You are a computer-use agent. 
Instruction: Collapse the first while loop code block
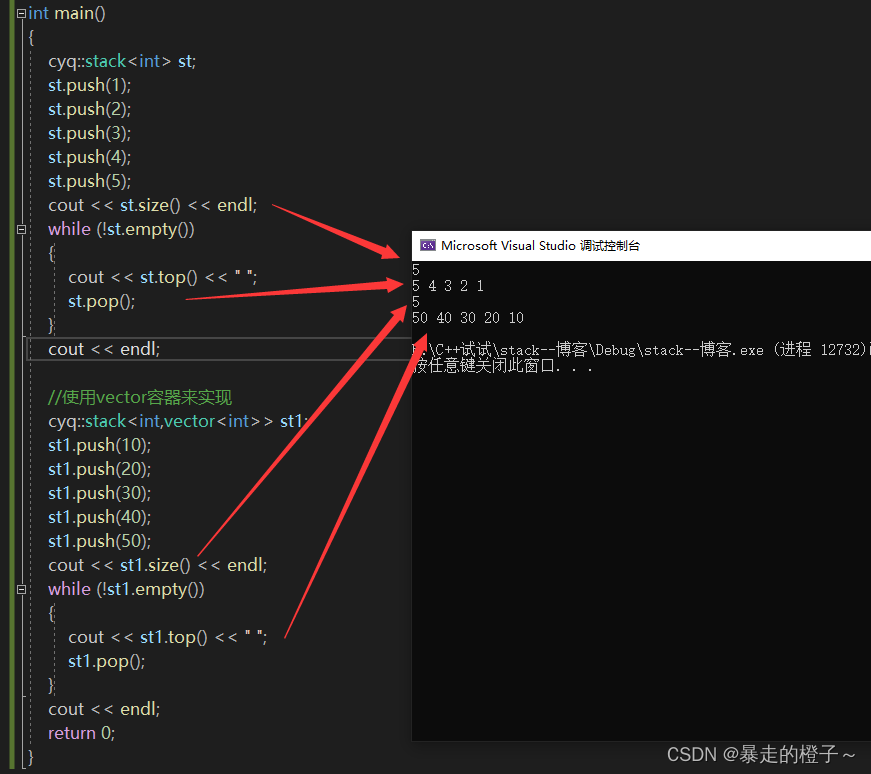[21, 229]
